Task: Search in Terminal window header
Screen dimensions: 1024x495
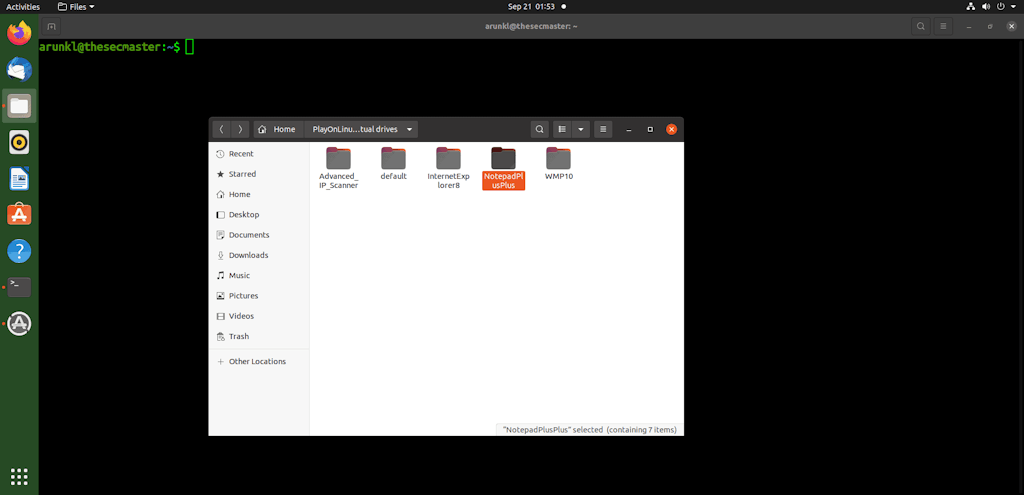Action: (921, 26)
